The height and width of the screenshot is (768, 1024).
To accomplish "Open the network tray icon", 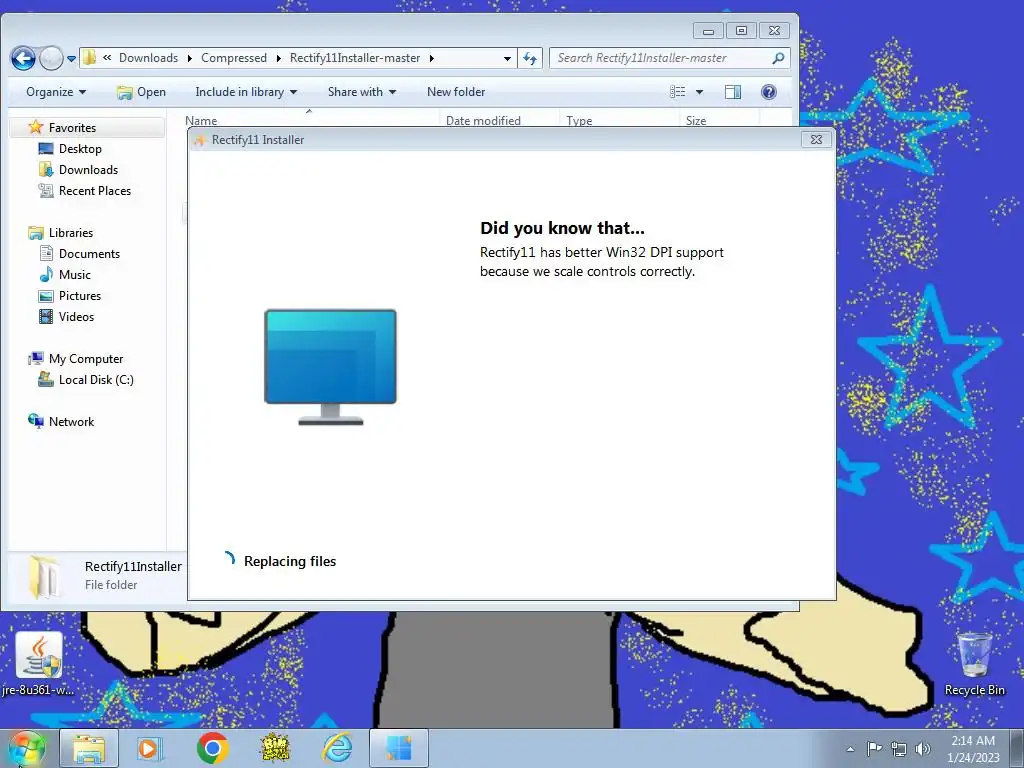I will click(899, 749).
